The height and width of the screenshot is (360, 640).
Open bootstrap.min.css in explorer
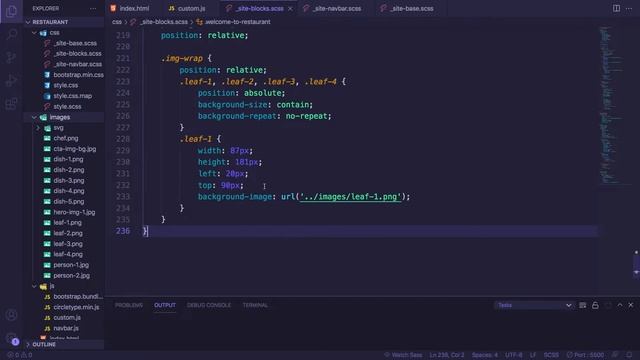tap(78, 75)
